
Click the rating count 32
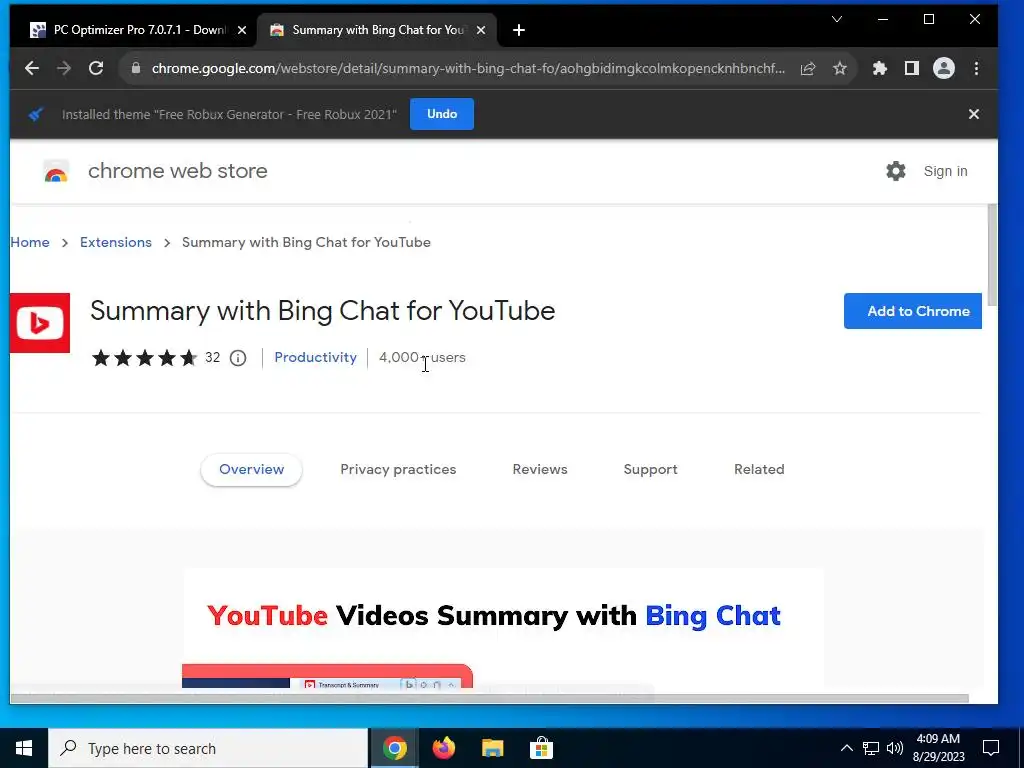[212, 357]
